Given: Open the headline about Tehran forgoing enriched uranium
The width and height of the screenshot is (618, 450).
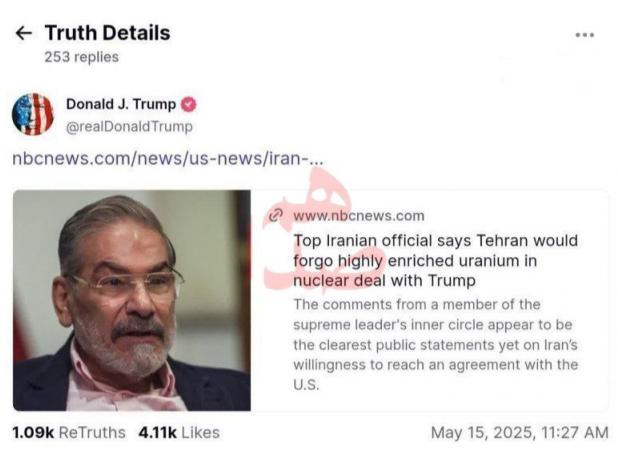Looking at the screenshot, I should pyautogui.click(x=435, y=260).
